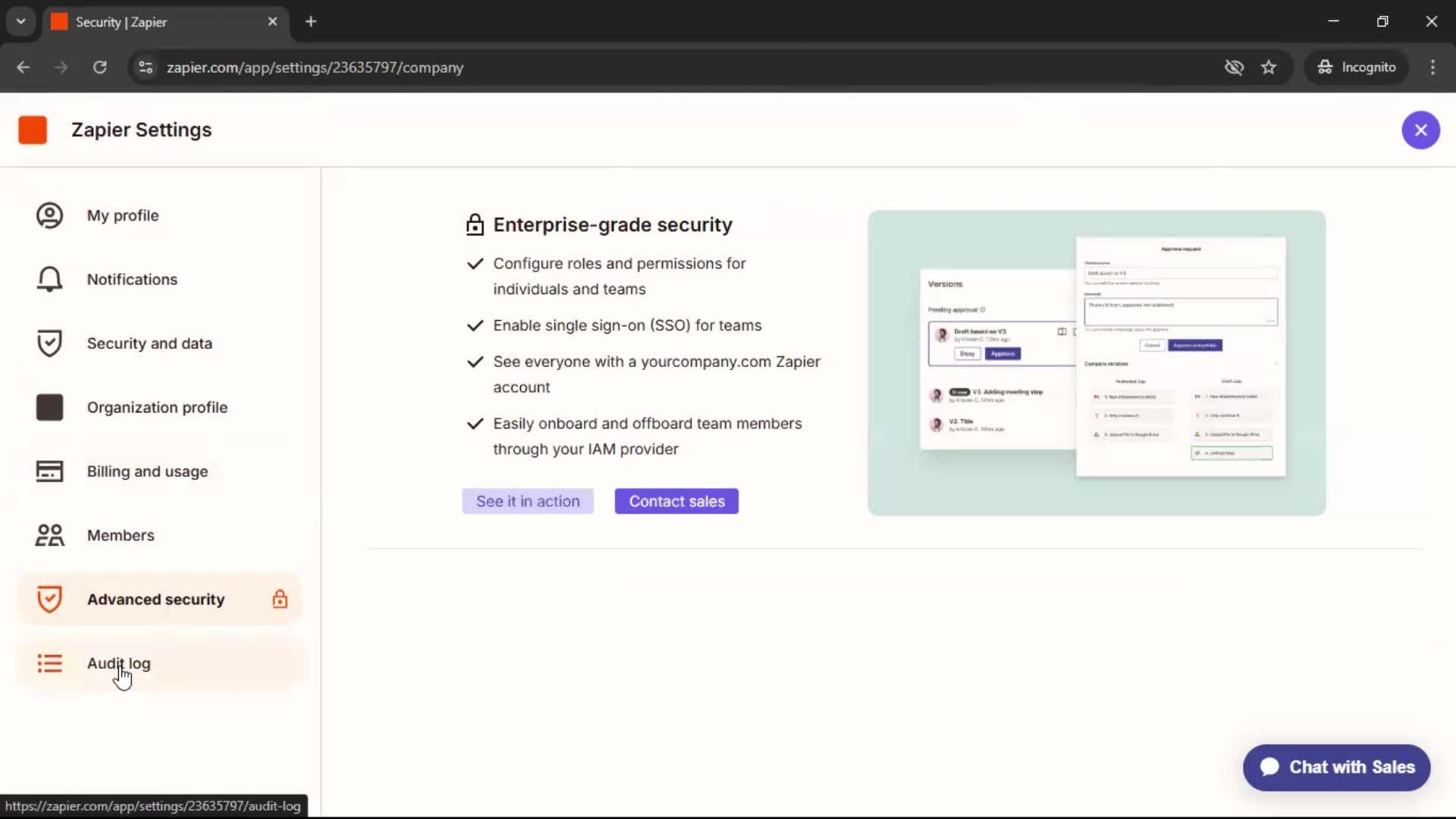Screen dimensions: 1456x819
Task: Click lock icon beside Enterprise-grade security heading
Action: tap(475, 224)
